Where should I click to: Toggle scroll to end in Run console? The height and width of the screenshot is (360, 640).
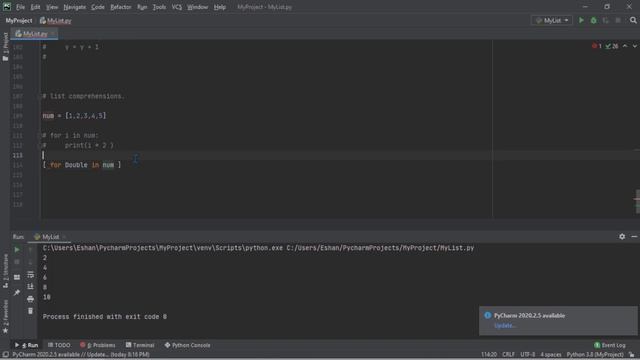30,287
